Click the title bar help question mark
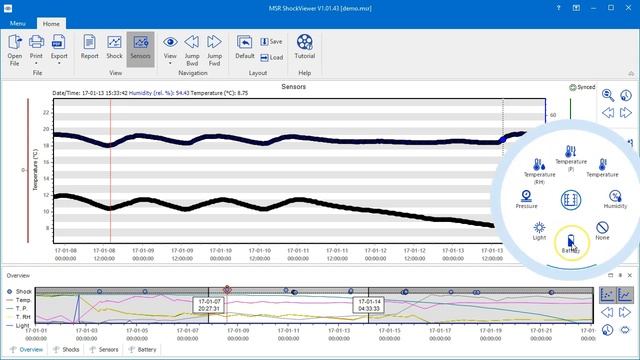This screenshot has height=360, width=640. [x=558, y=8]
